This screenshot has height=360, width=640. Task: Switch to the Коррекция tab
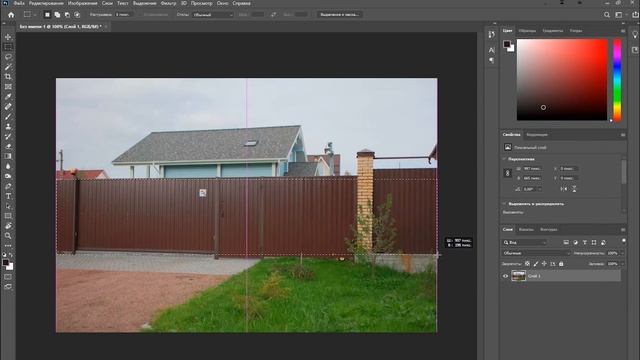pyautogui.click(x=537, y=135)
